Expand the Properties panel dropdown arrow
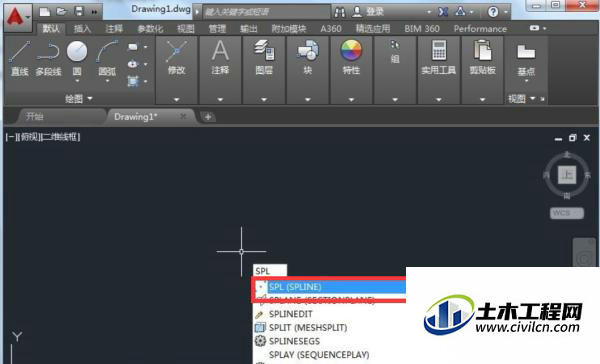The height and width of the screenshot is (364, 600). pyautogui.click(x=351, y=100)
